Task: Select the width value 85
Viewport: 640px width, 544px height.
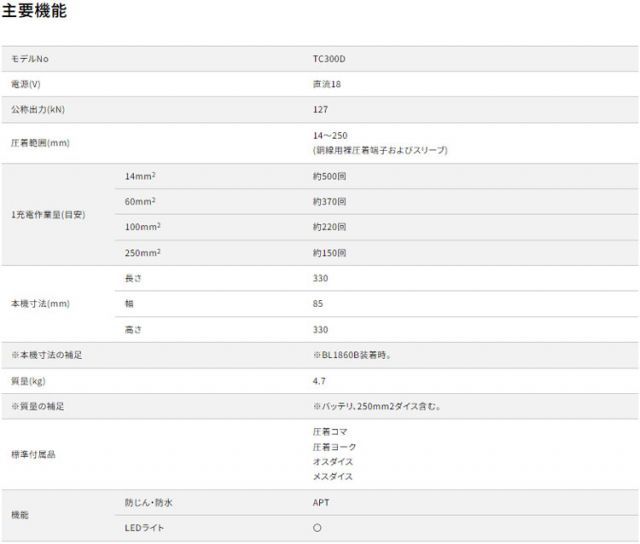Action: 318,303
